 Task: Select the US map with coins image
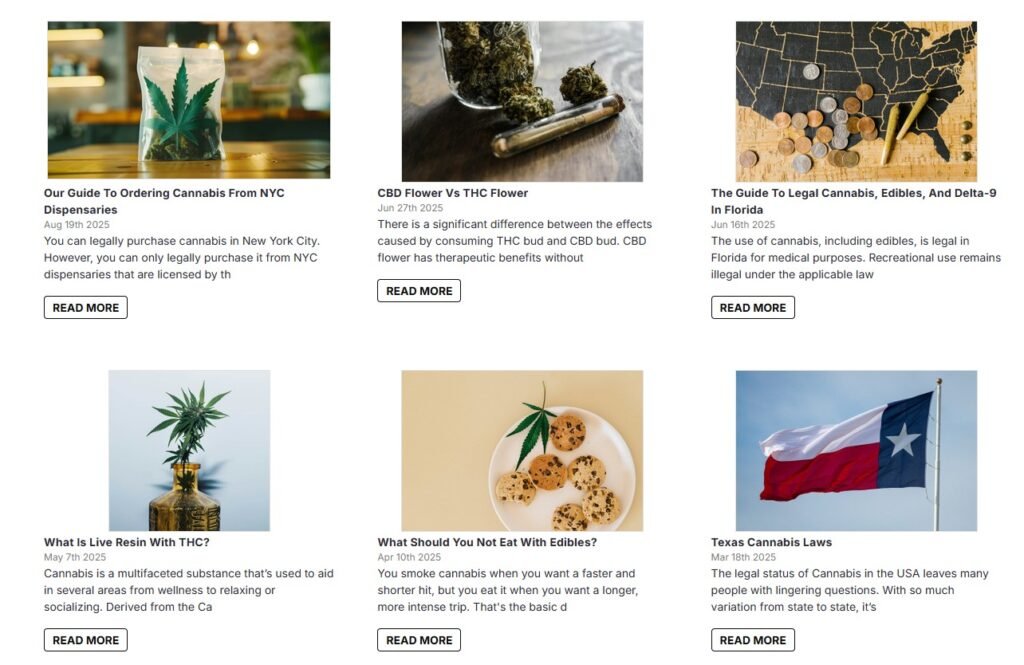tap(856, 100)
